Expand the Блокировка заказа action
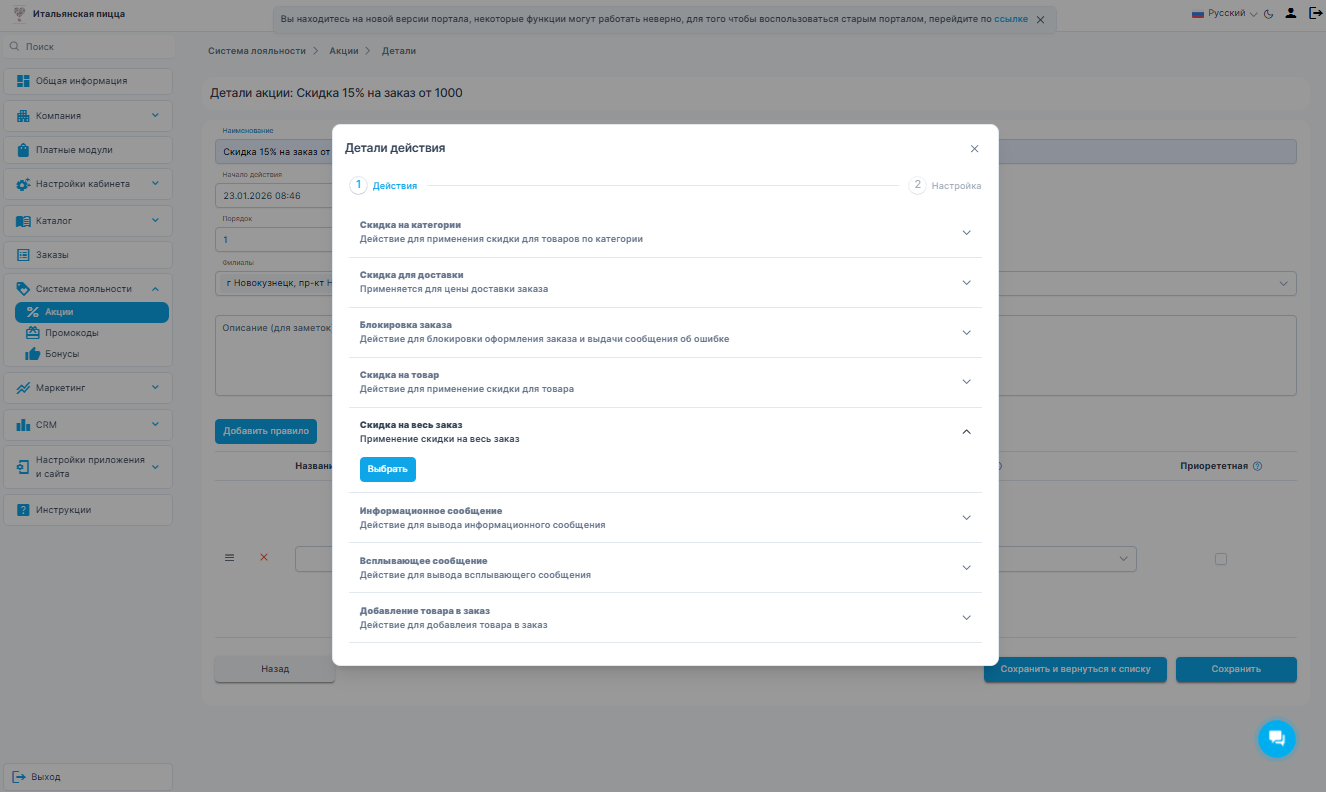This screenshot has width=1326, height=792. (x=965, y=333)
